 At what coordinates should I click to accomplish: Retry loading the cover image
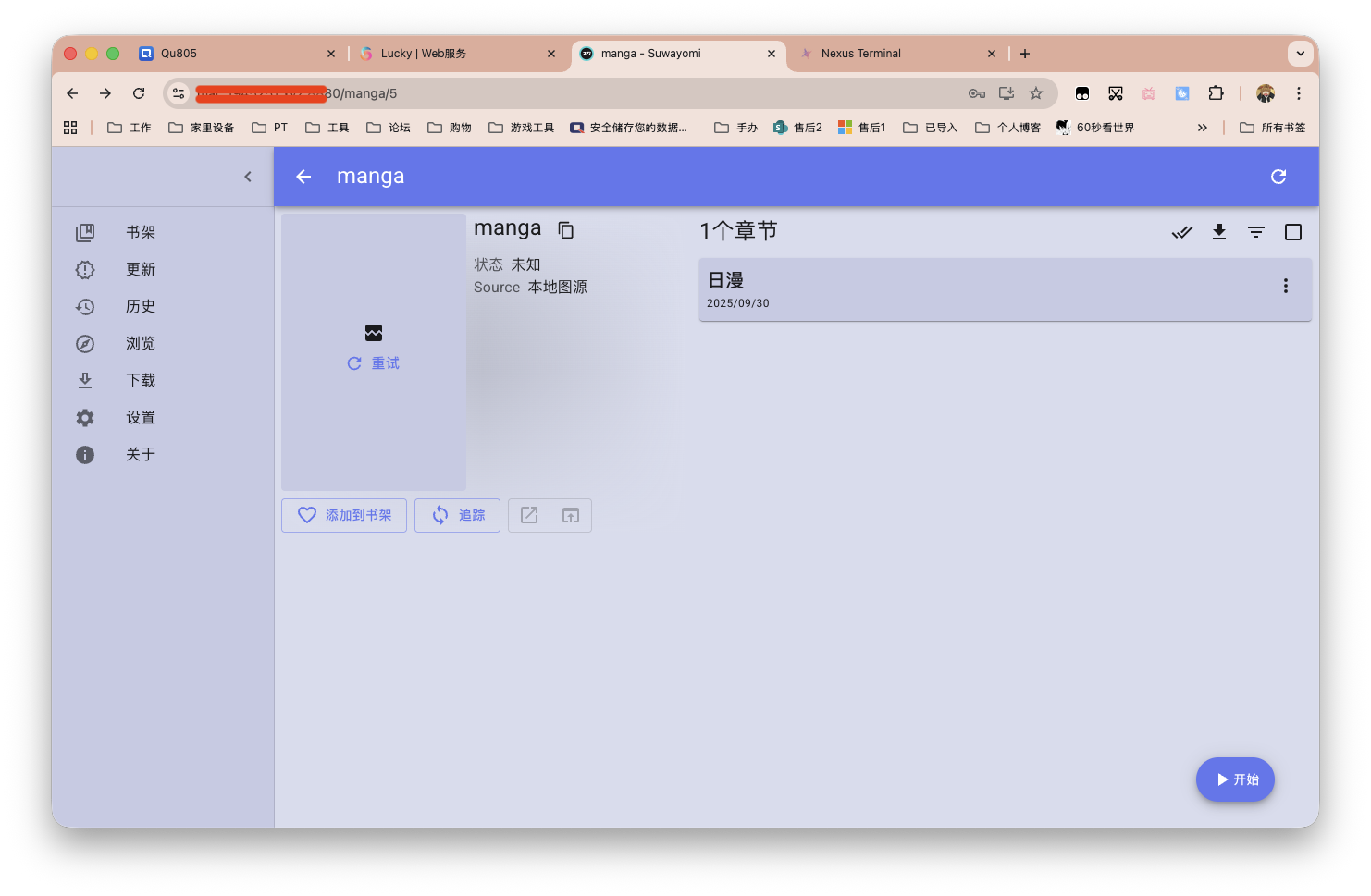[373, 362]
